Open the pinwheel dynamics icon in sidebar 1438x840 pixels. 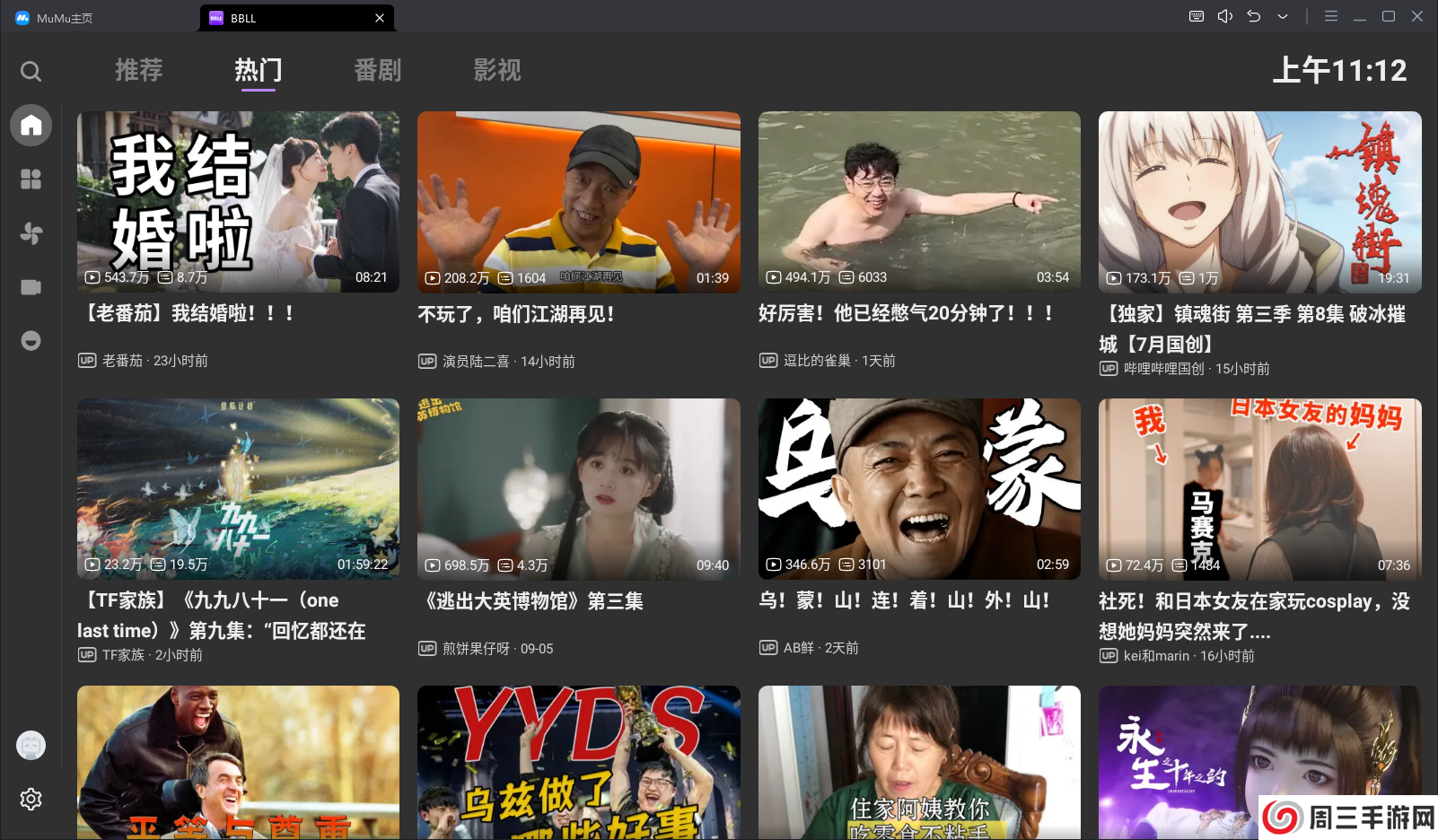pos(31,233)
